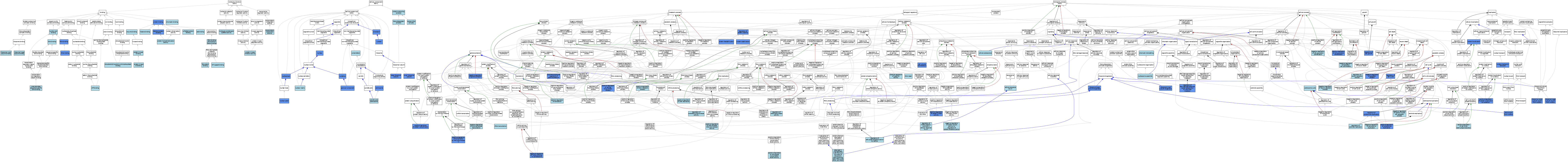The width and height of the screenshot is (1568, 162).
Task: Select the blue 'nucleoplasm' node
Action: click(x=286, y=76)
